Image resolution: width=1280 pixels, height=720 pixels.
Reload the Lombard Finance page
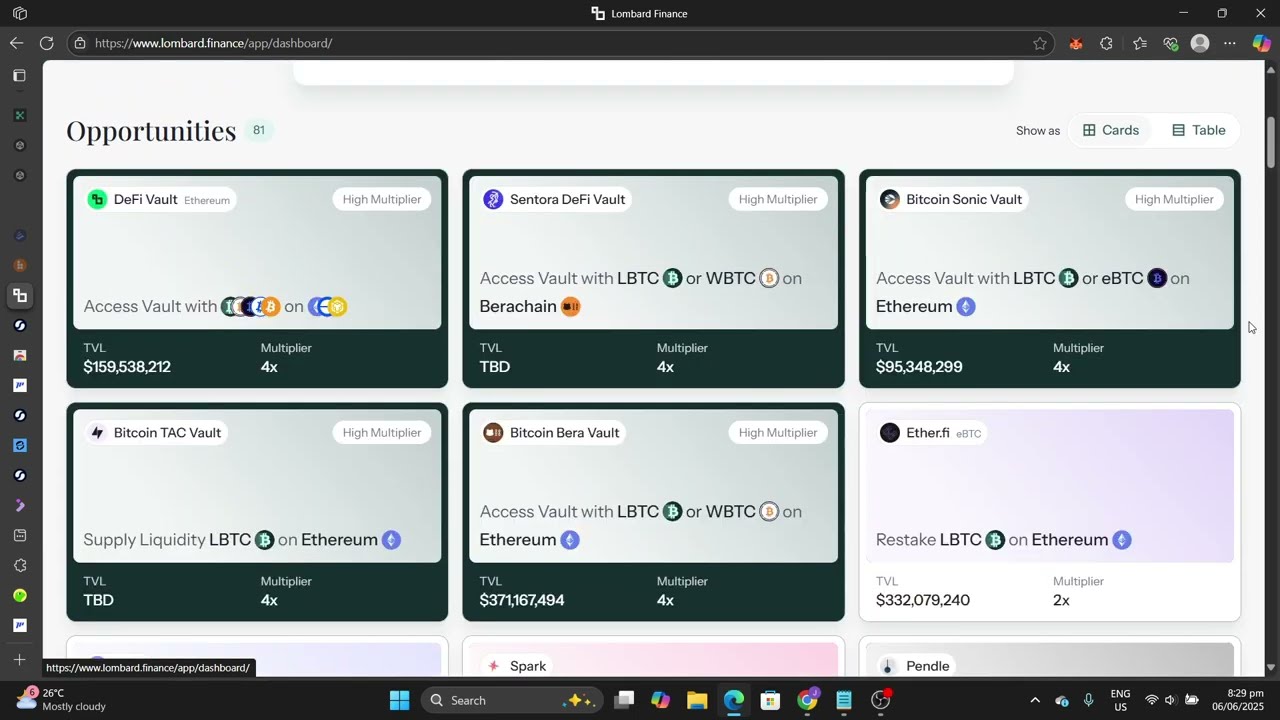click(46, 43)
